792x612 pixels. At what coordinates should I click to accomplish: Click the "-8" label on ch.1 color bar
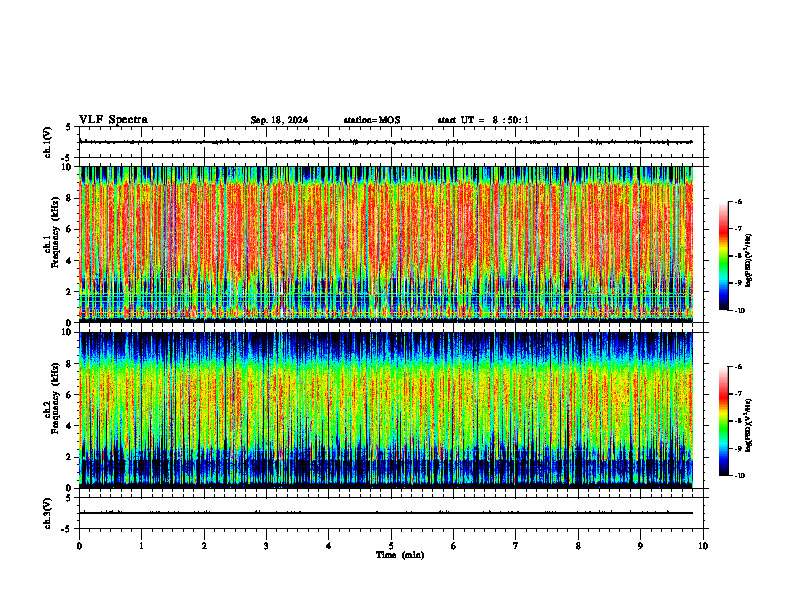[x=738, y=256]
